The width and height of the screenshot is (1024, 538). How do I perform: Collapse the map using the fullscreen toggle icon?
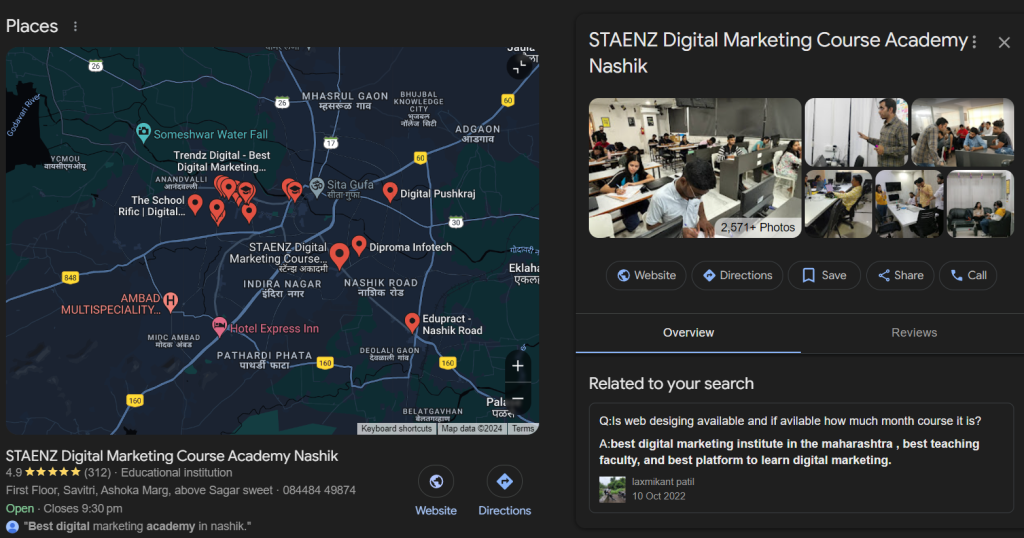click(x=519, y=67)
